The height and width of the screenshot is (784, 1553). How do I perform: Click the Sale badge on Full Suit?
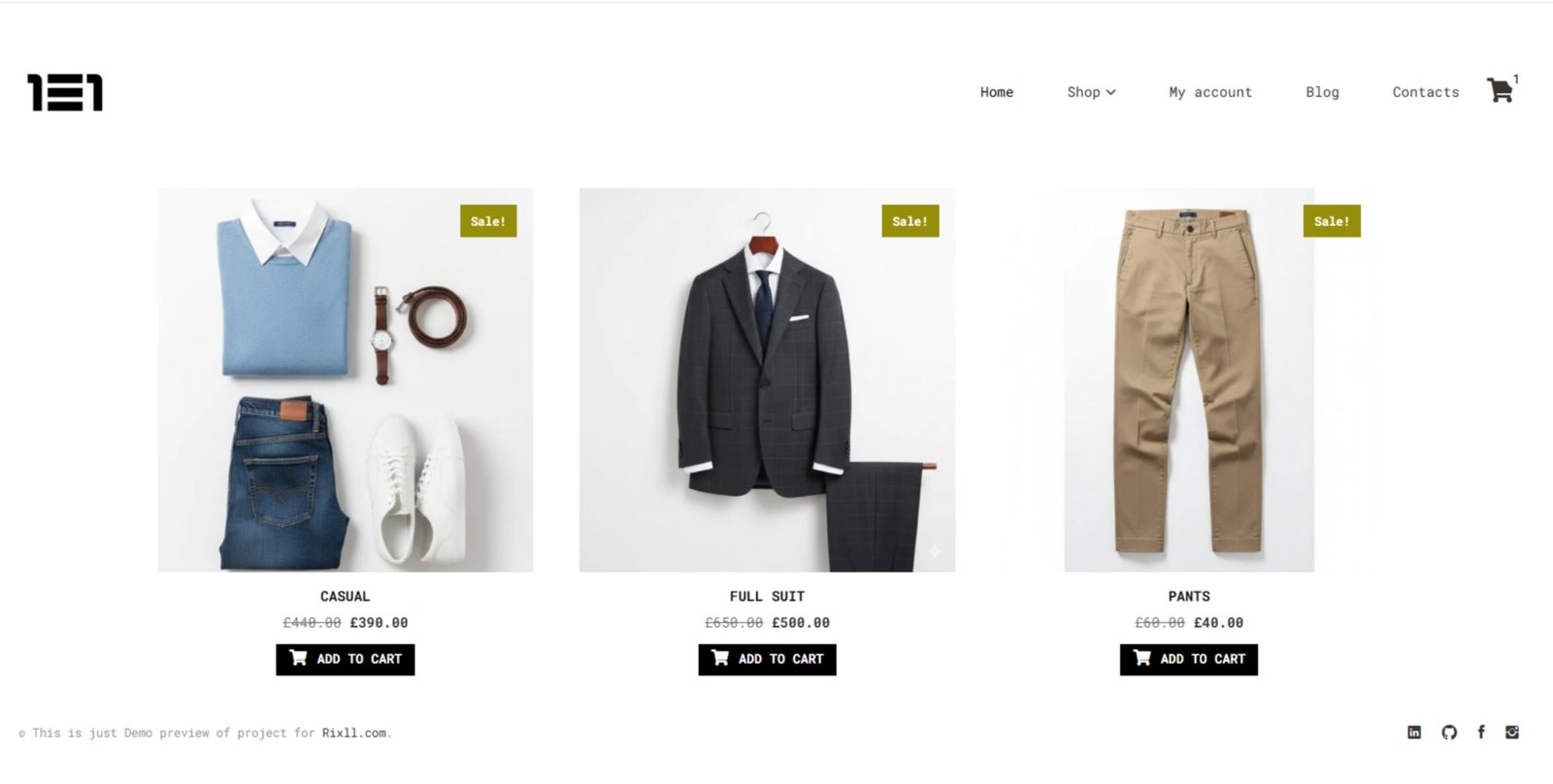click(910, 221)
